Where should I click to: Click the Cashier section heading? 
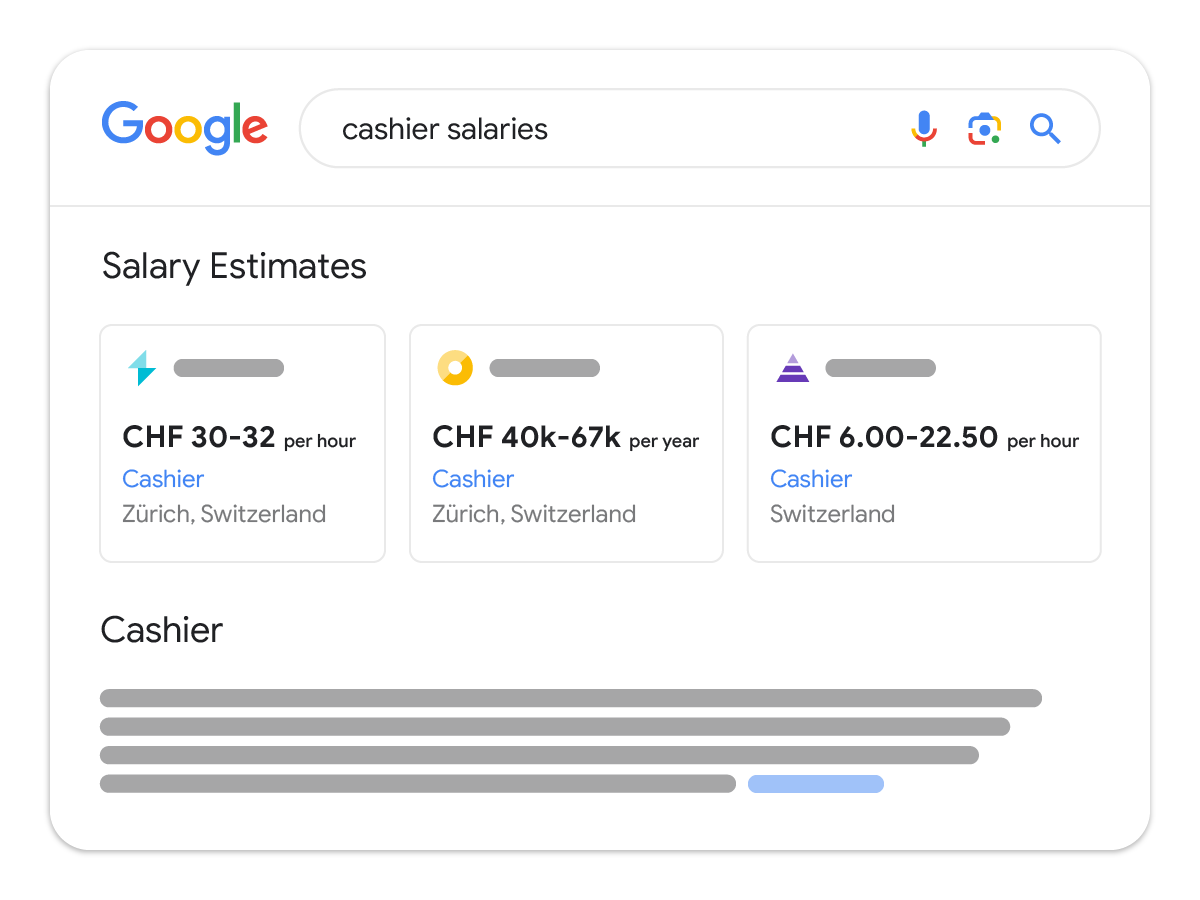(161, 630)
